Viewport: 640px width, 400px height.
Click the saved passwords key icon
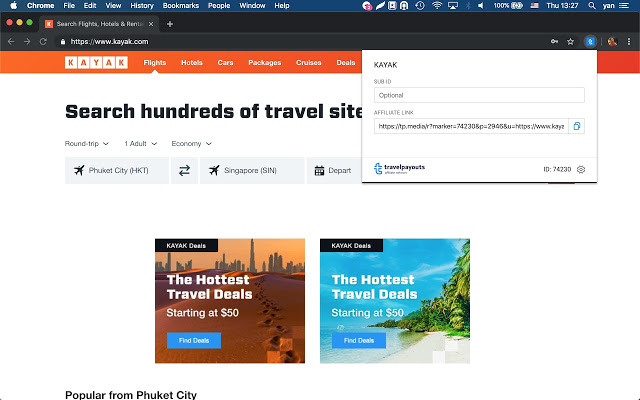pos(554,41)
